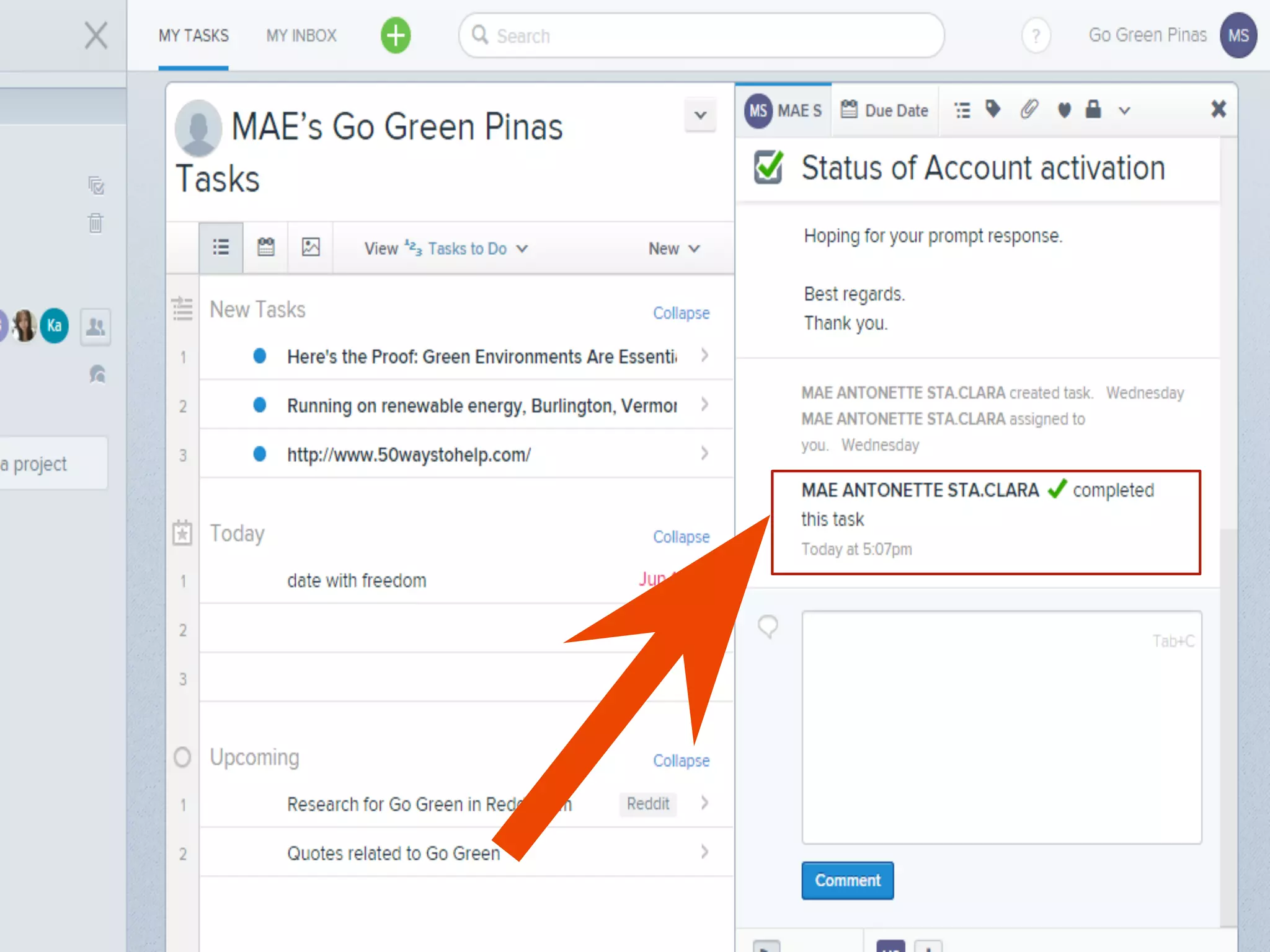1270x952 pixels.
Task: Open the New dropdown menu
Action: point(674,249)
